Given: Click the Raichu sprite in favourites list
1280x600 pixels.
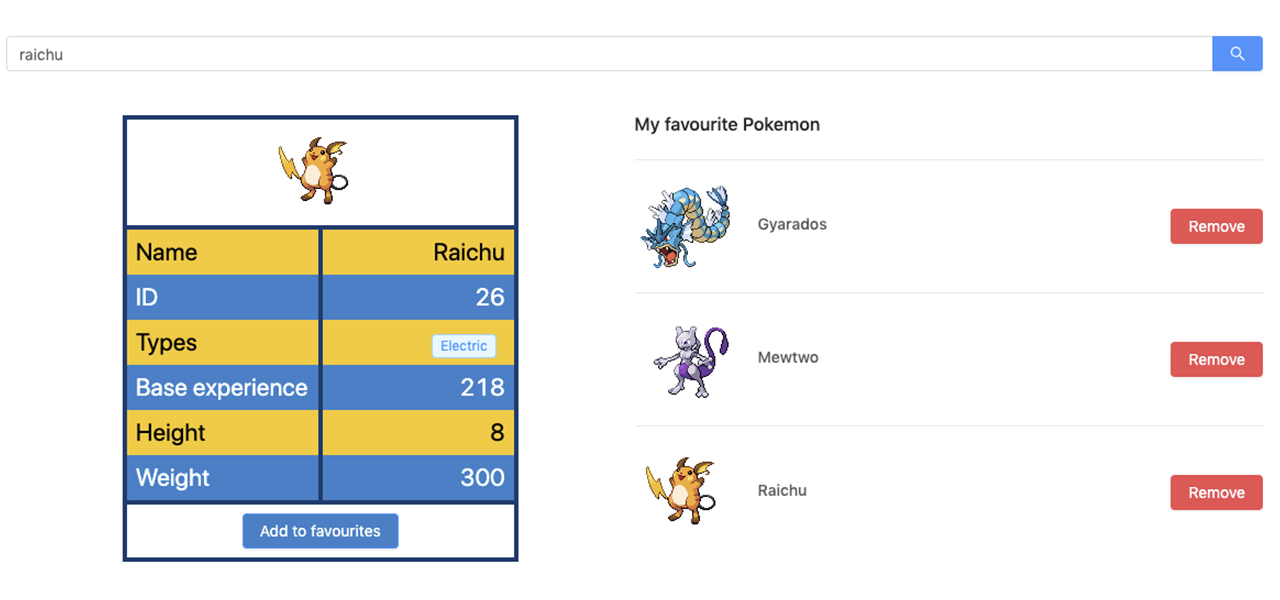Looking at the screenshot, I should coord(682,491).
